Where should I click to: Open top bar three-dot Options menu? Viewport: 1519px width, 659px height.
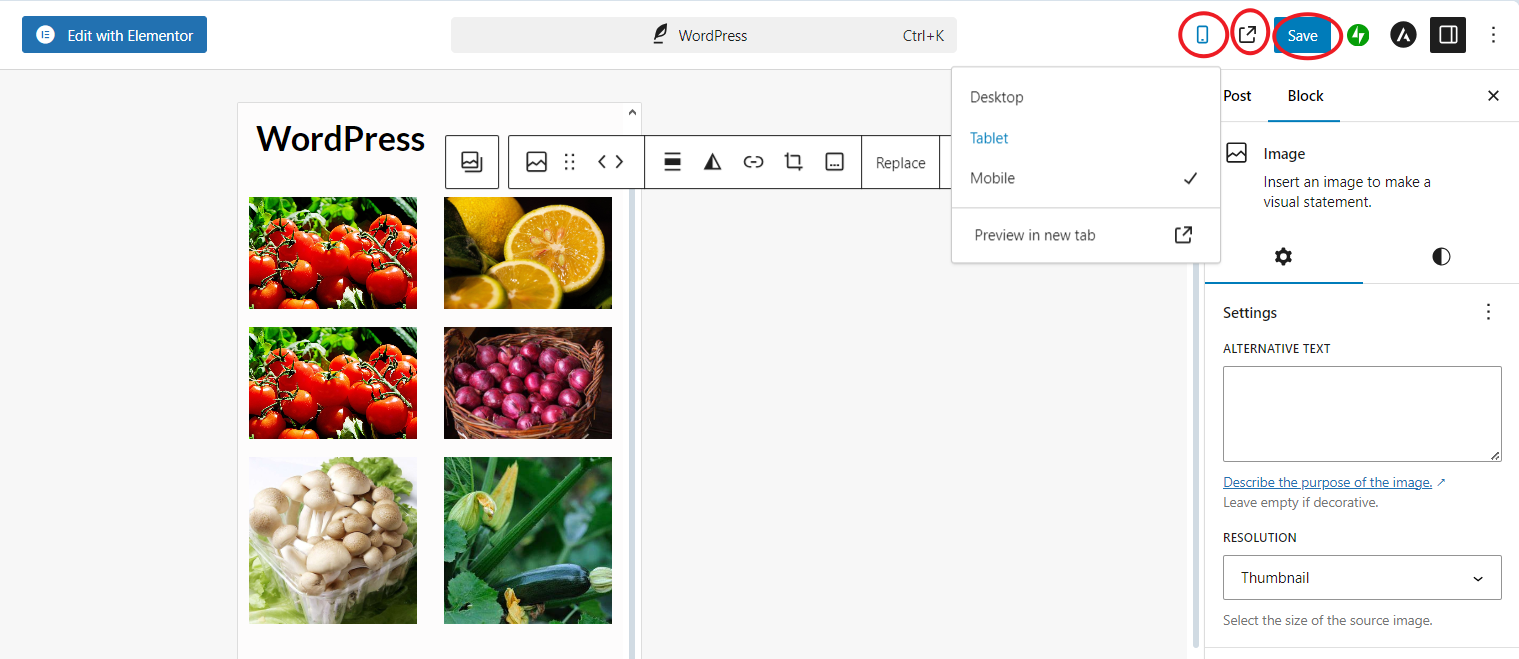point(1493,35)
